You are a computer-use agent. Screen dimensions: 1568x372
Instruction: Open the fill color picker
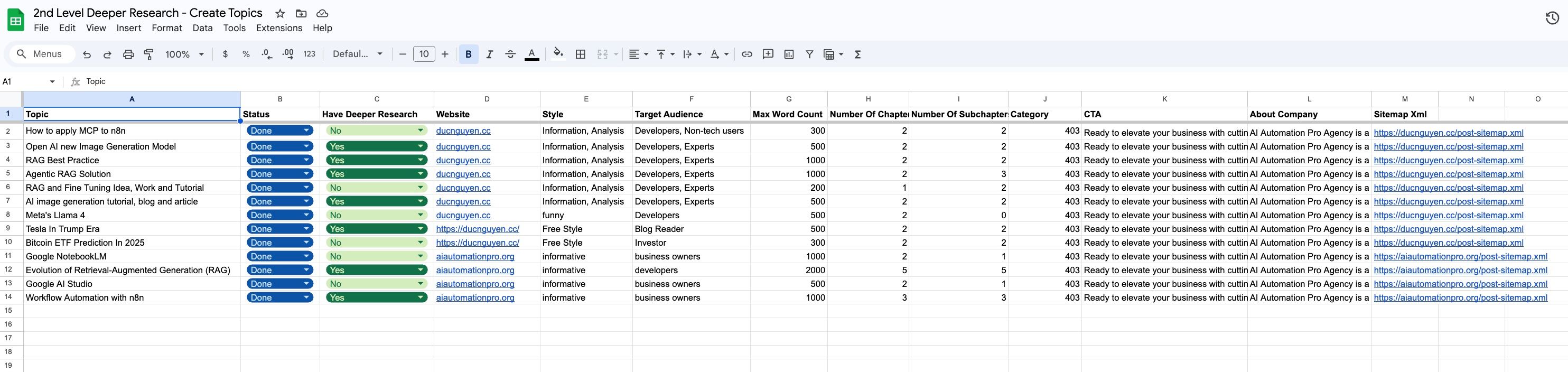[x=558, y=54]
